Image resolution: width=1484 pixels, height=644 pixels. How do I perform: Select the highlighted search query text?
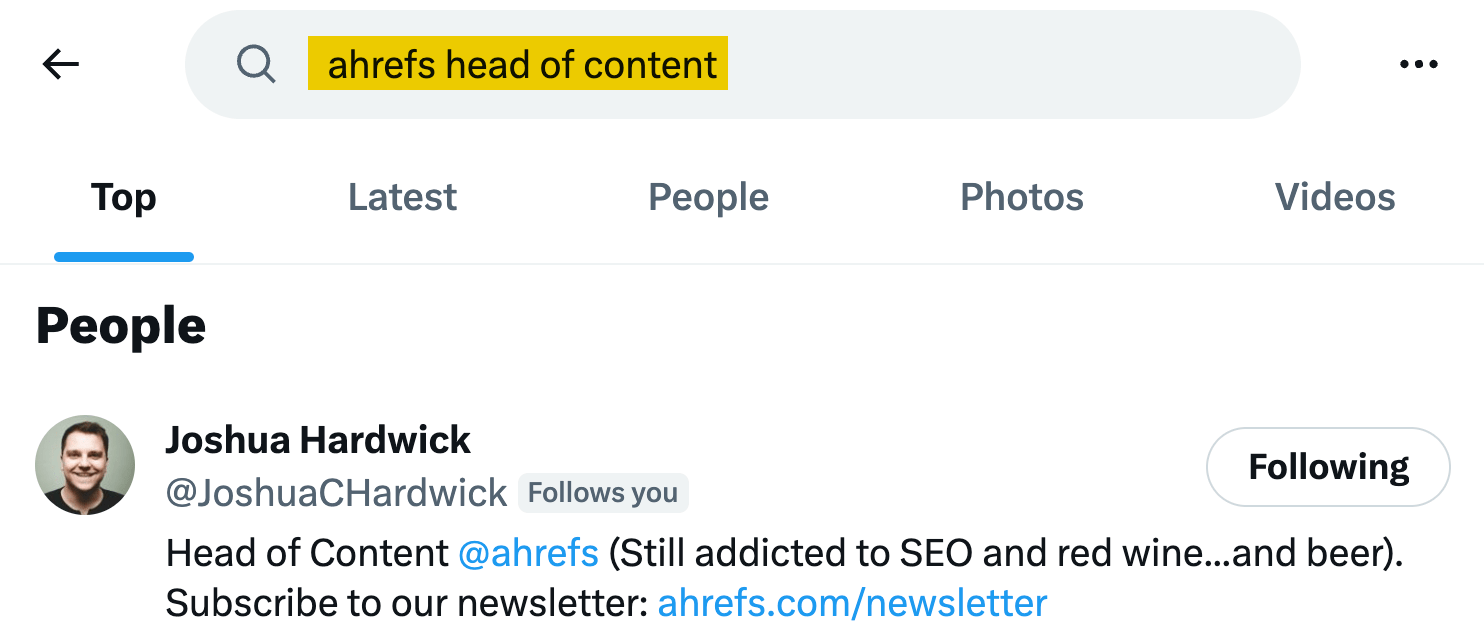517,63
